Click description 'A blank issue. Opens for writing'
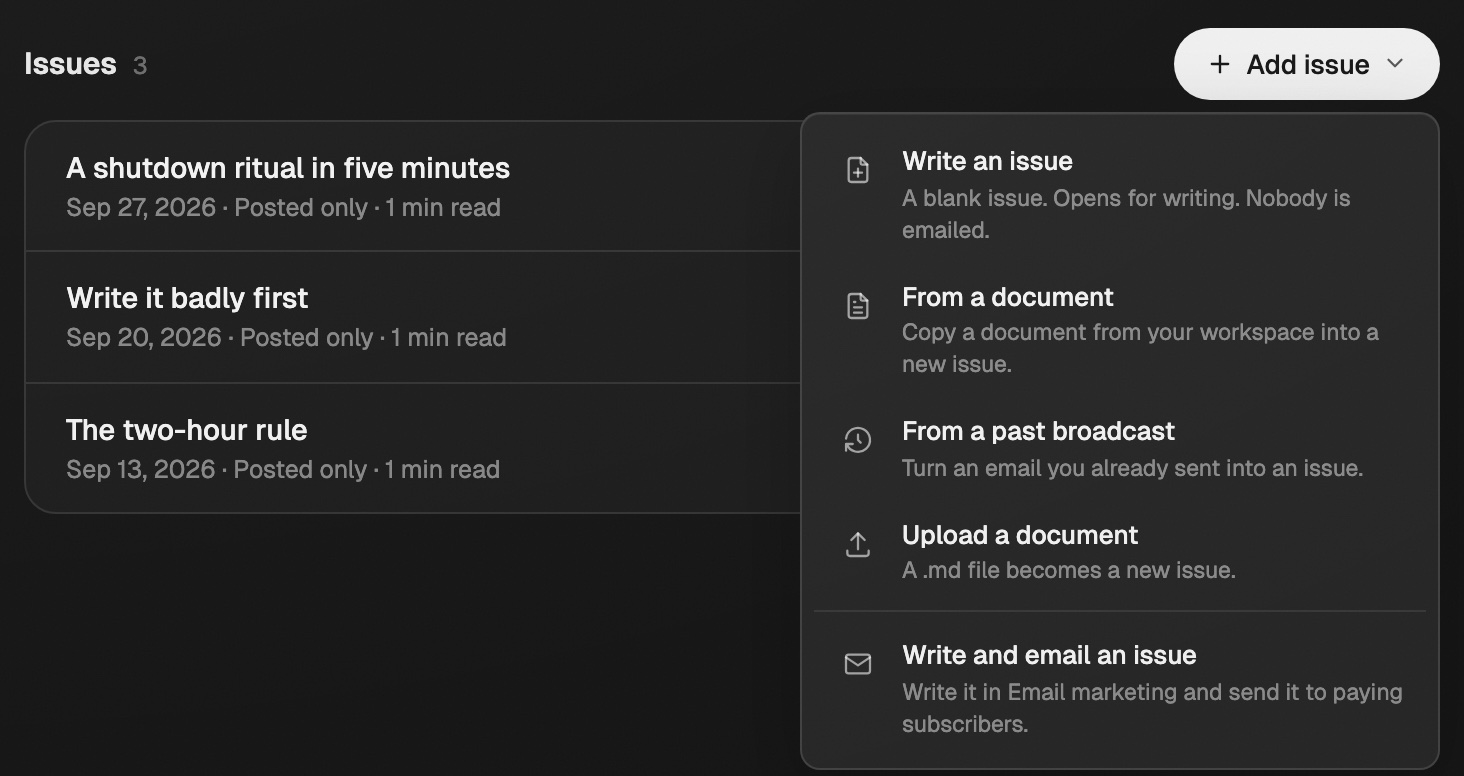This screenshot has width=1464, height=776. pos(1126,214)
